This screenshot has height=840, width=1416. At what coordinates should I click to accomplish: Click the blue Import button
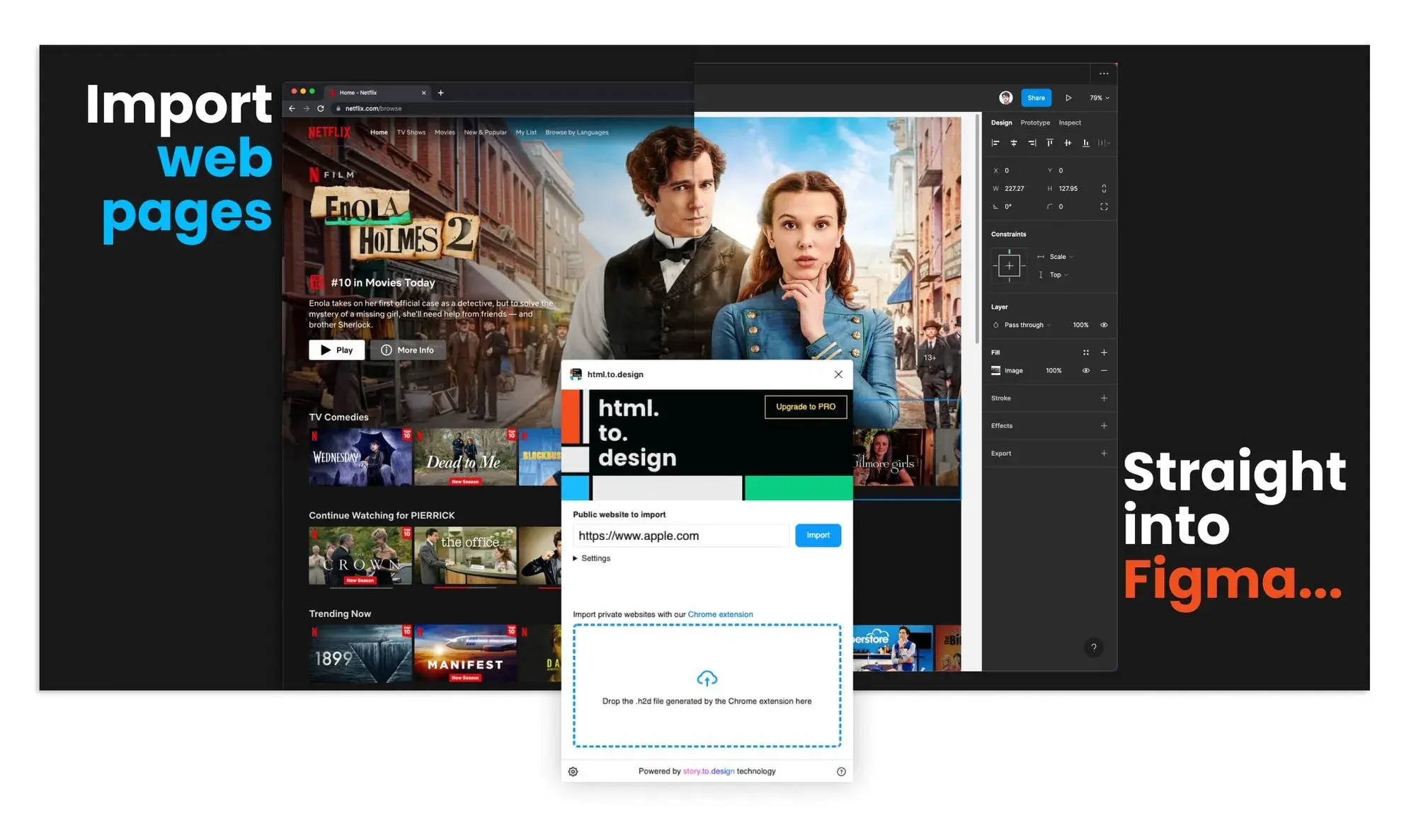[x=818, y=535]
